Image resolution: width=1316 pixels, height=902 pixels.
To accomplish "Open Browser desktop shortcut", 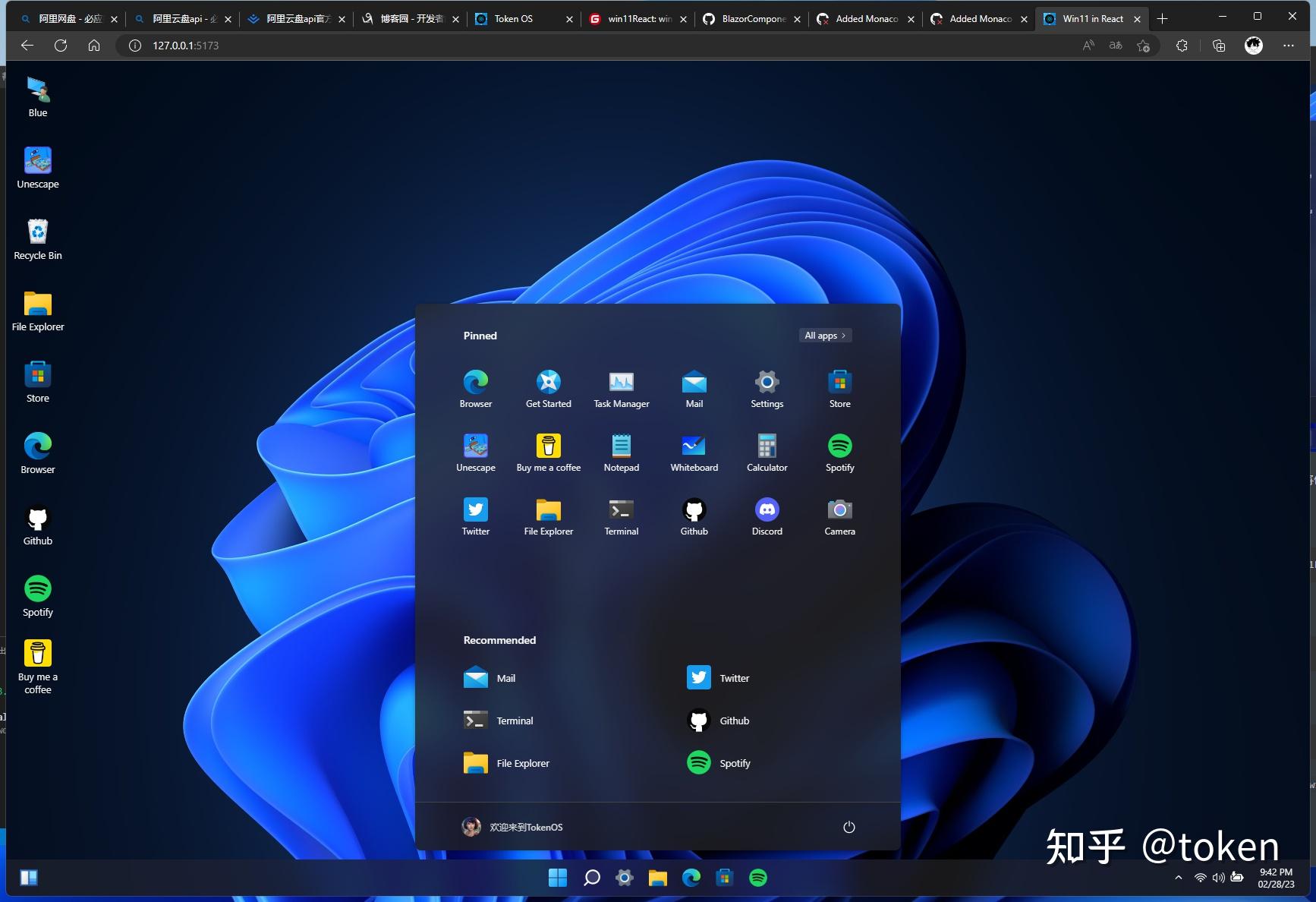I will (38, 454).
